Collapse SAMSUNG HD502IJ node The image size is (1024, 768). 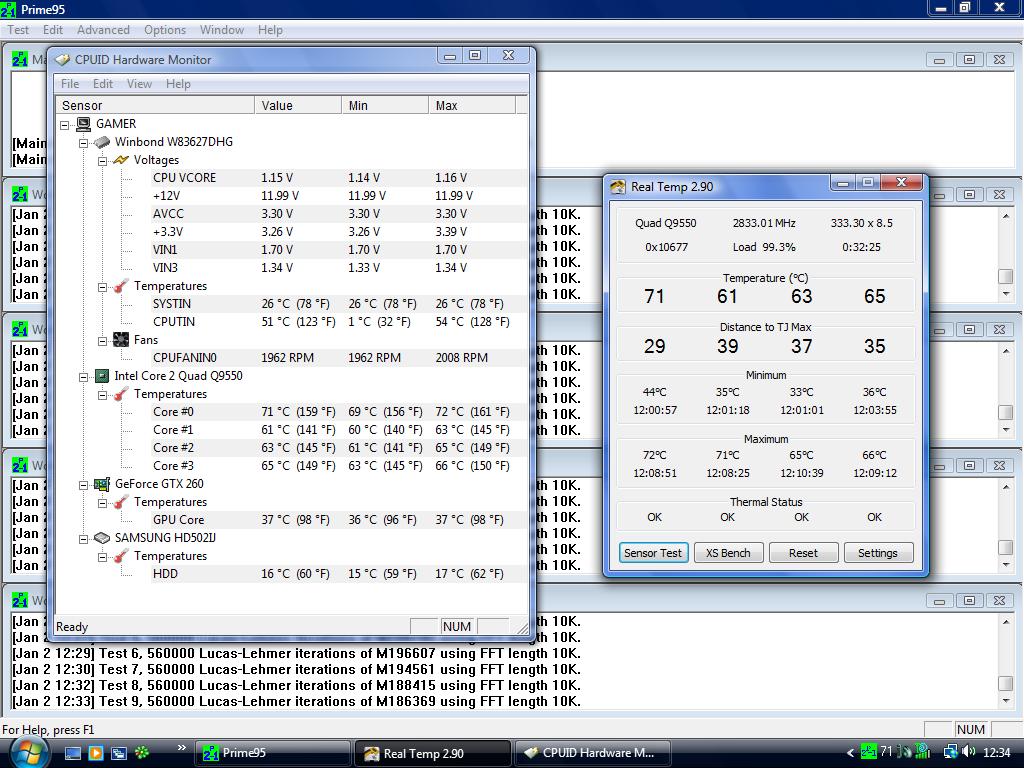(84, 539)
